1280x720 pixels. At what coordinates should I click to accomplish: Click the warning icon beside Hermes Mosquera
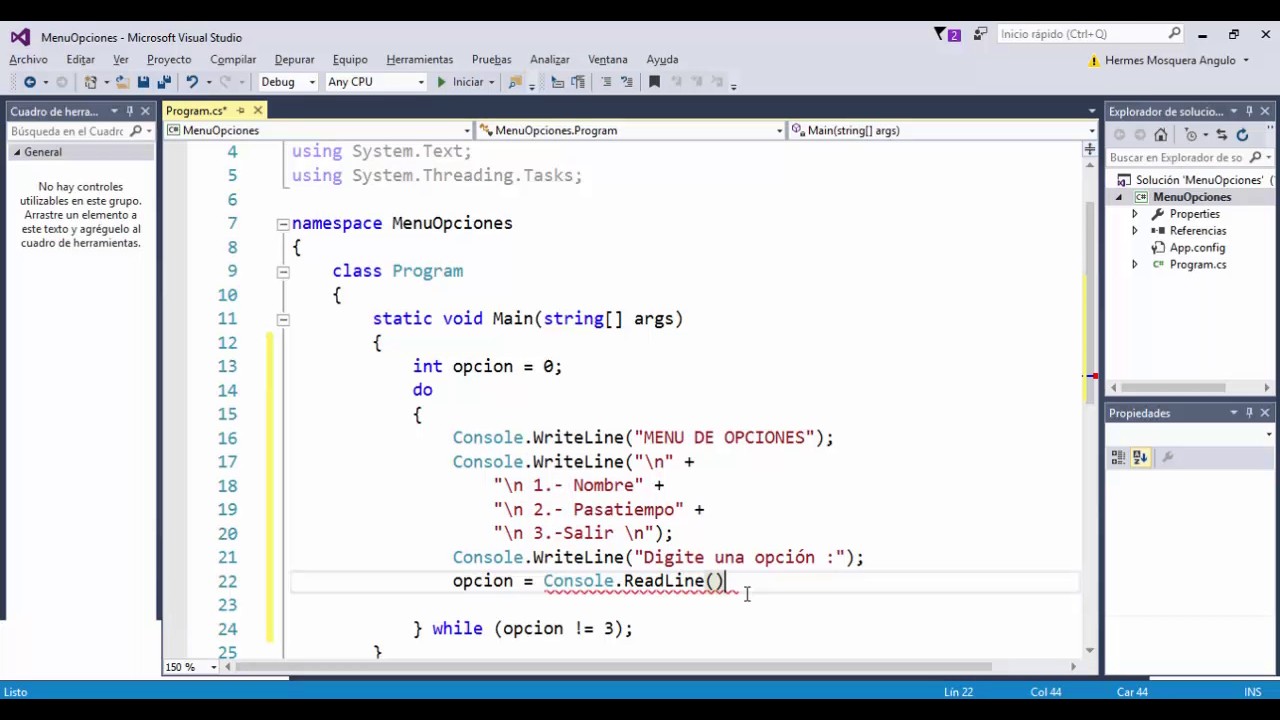[x=1094, y=60]
